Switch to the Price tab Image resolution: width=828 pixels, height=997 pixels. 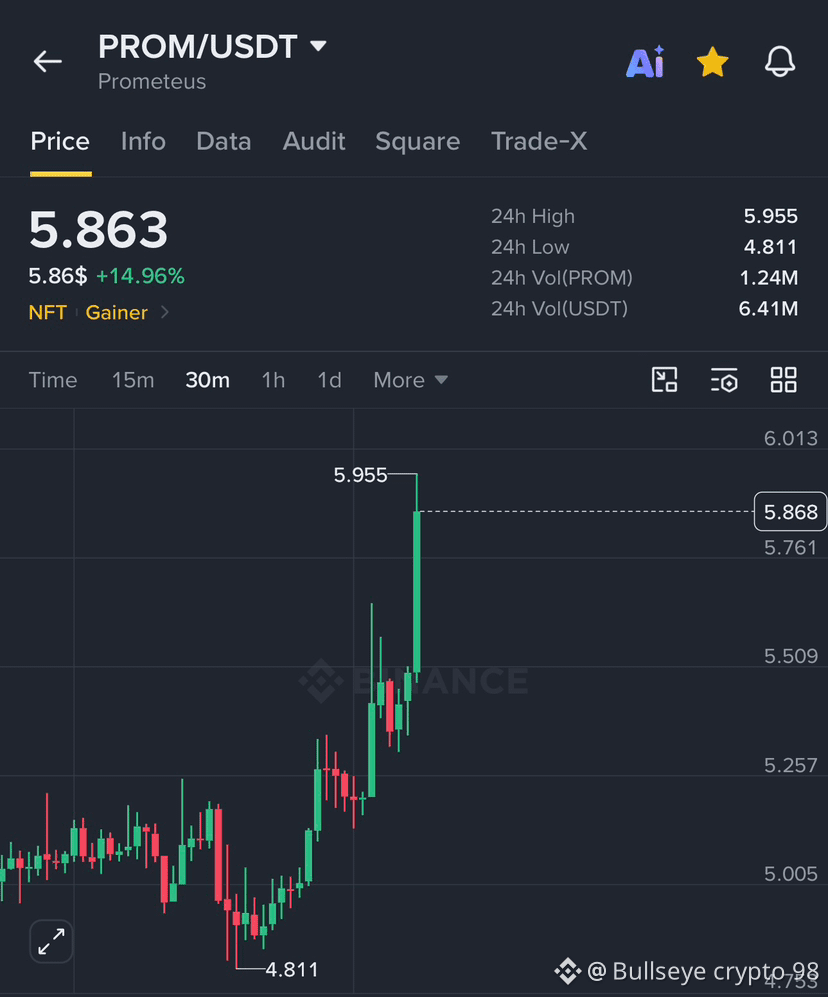coord(60,141)
